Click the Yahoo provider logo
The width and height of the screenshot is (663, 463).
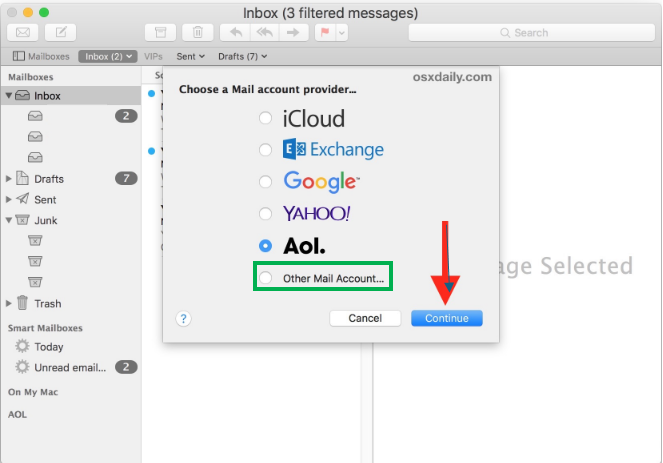(317, 214)
